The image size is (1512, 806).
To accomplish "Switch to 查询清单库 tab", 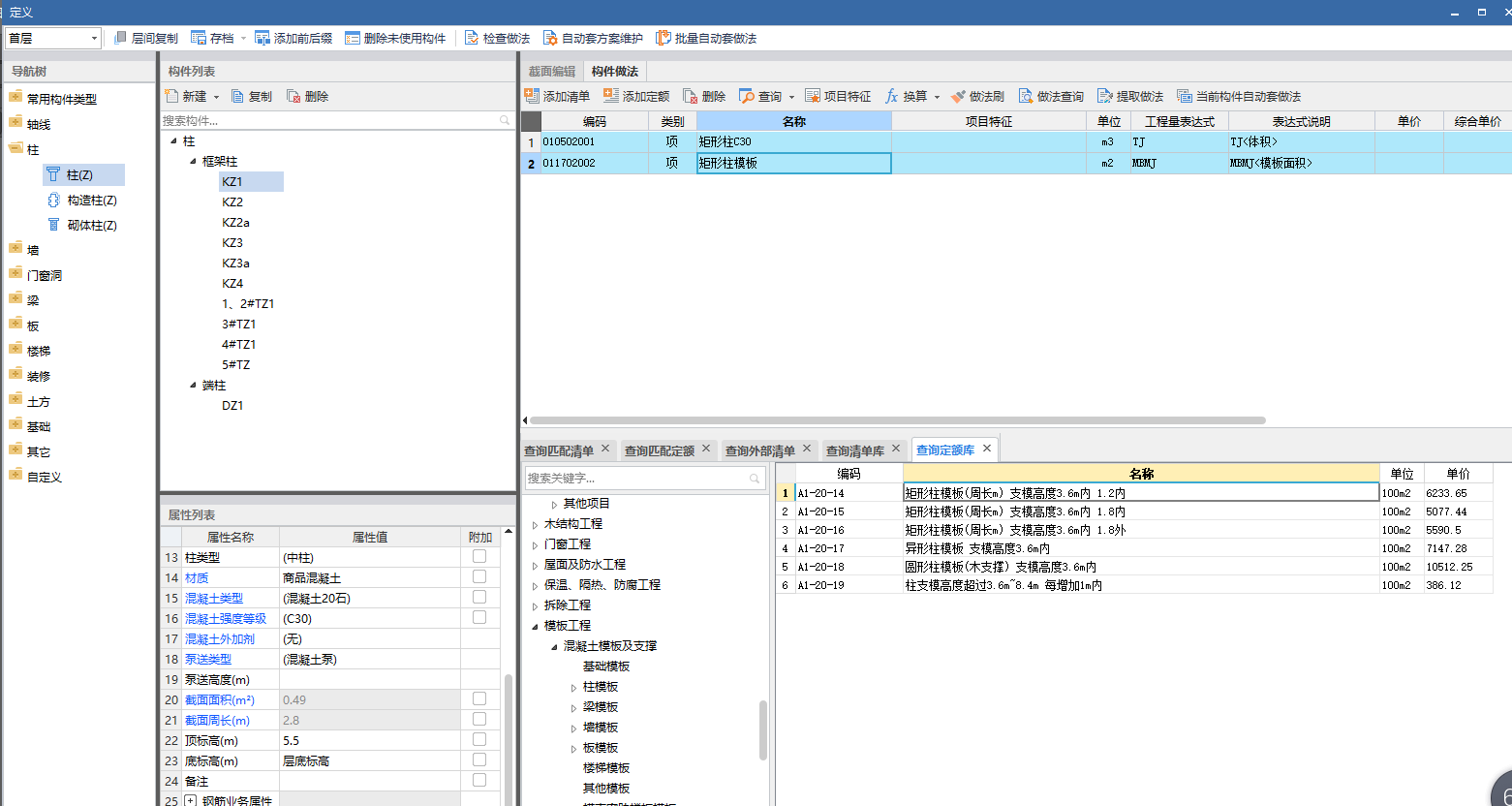I will tap(855, 450).
